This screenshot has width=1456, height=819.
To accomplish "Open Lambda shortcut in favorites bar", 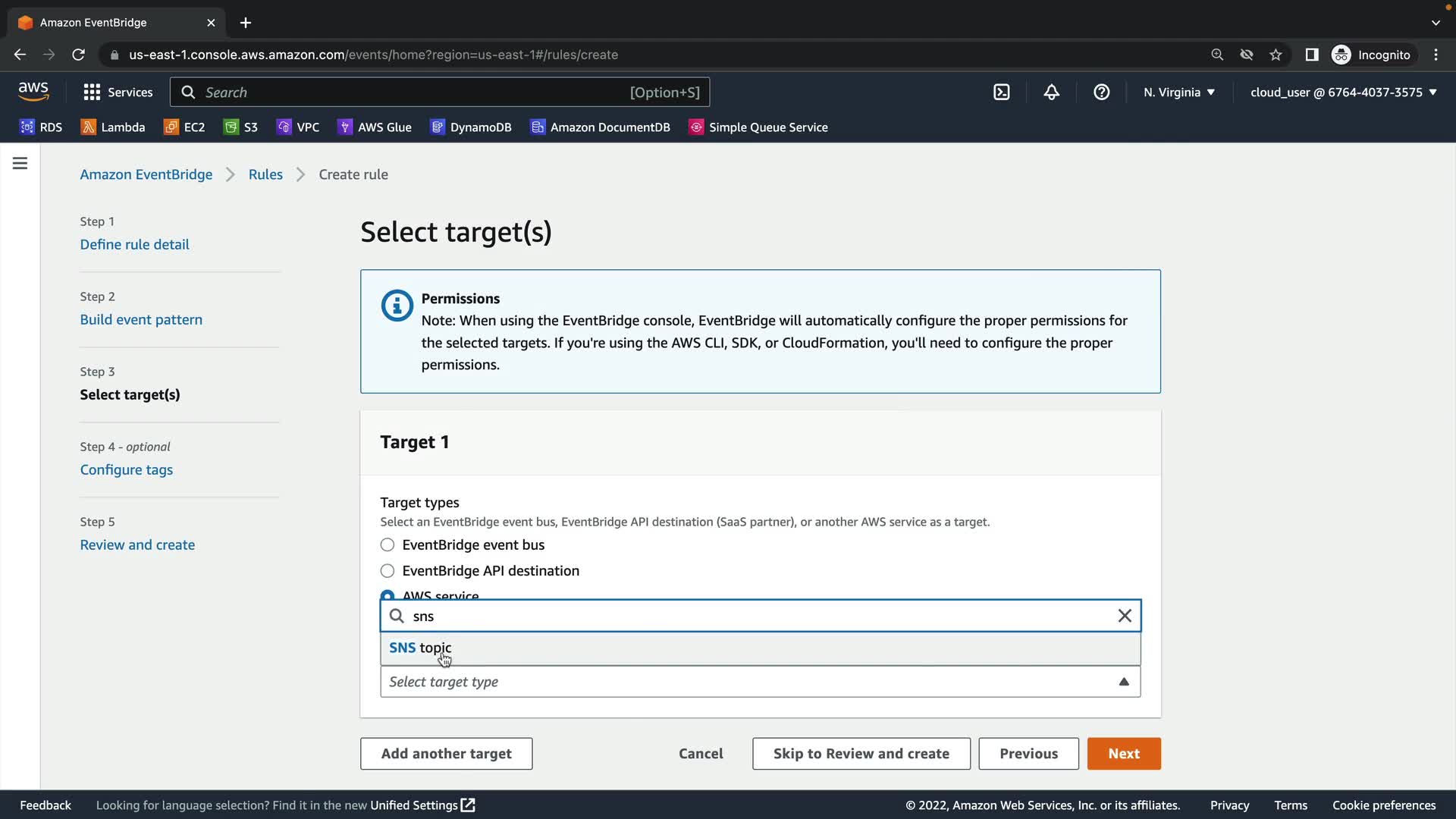I will [113, 127].
